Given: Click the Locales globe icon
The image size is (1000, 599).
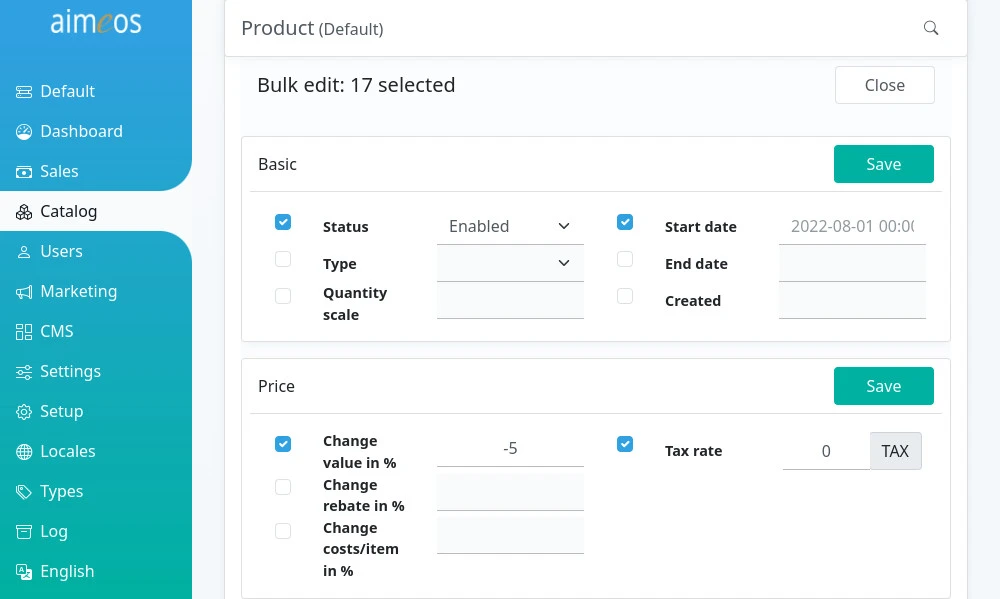Looking at the screenshot, I should [x=24, y=452].
